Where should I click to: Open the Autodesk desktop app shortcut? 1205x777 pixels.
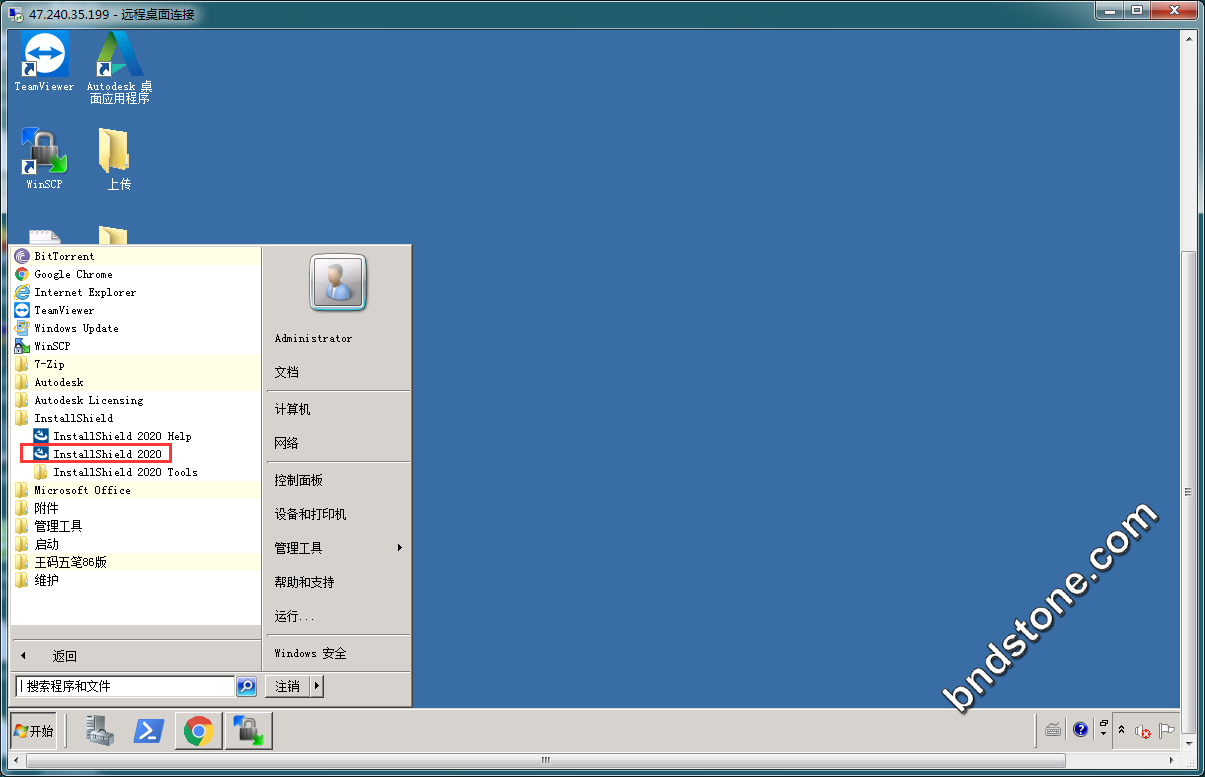pyautogui.click(x=119, y=55)
